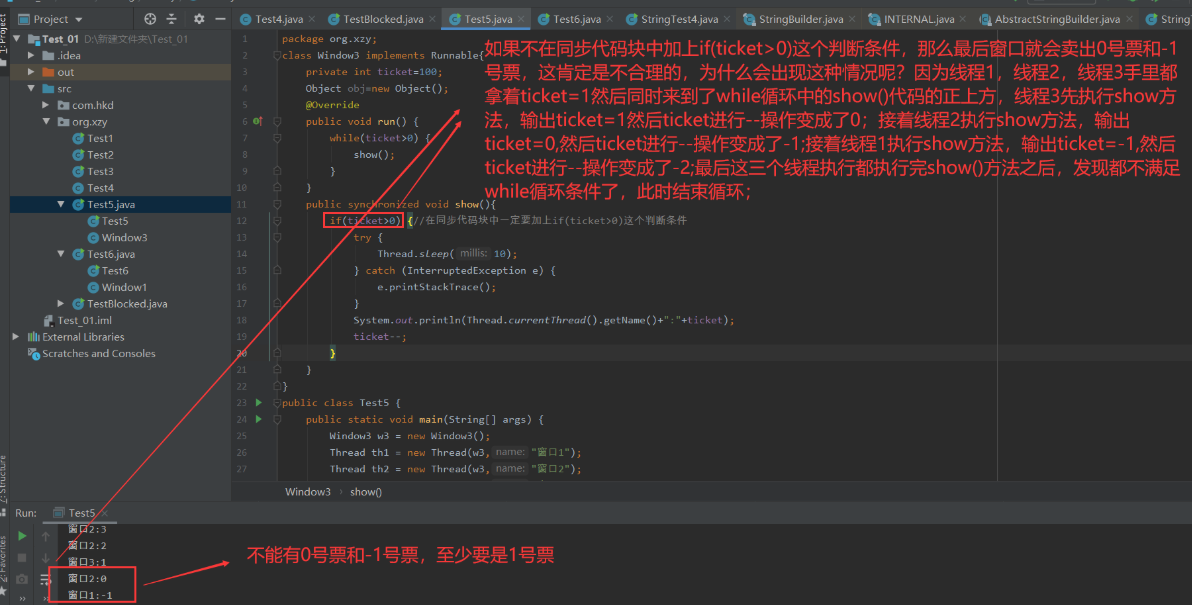
Task: Close the Test5.java editor tab
Action: 522,19
